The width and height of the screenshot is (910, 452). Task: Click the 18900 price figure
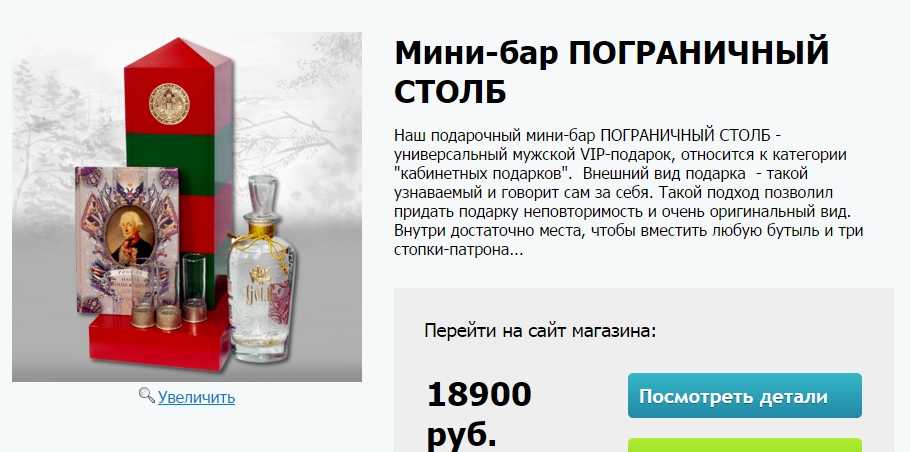point(479,395)
